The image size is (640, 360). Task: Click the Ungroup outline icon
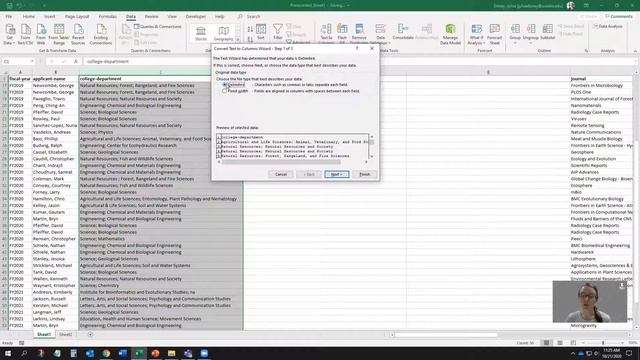point(531,29)
